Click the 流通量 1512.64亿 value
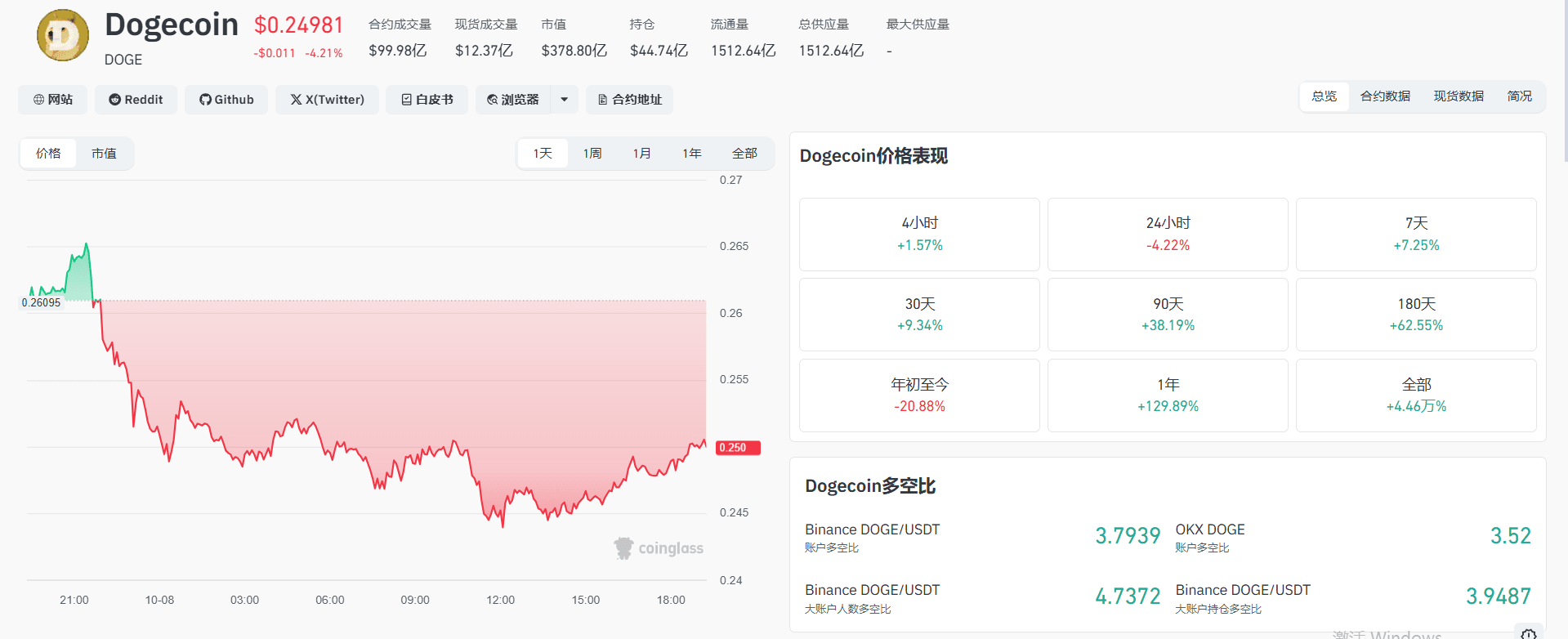Image resolution: width=1568 pixels, height=639 pixels. [x=744, y=51]
